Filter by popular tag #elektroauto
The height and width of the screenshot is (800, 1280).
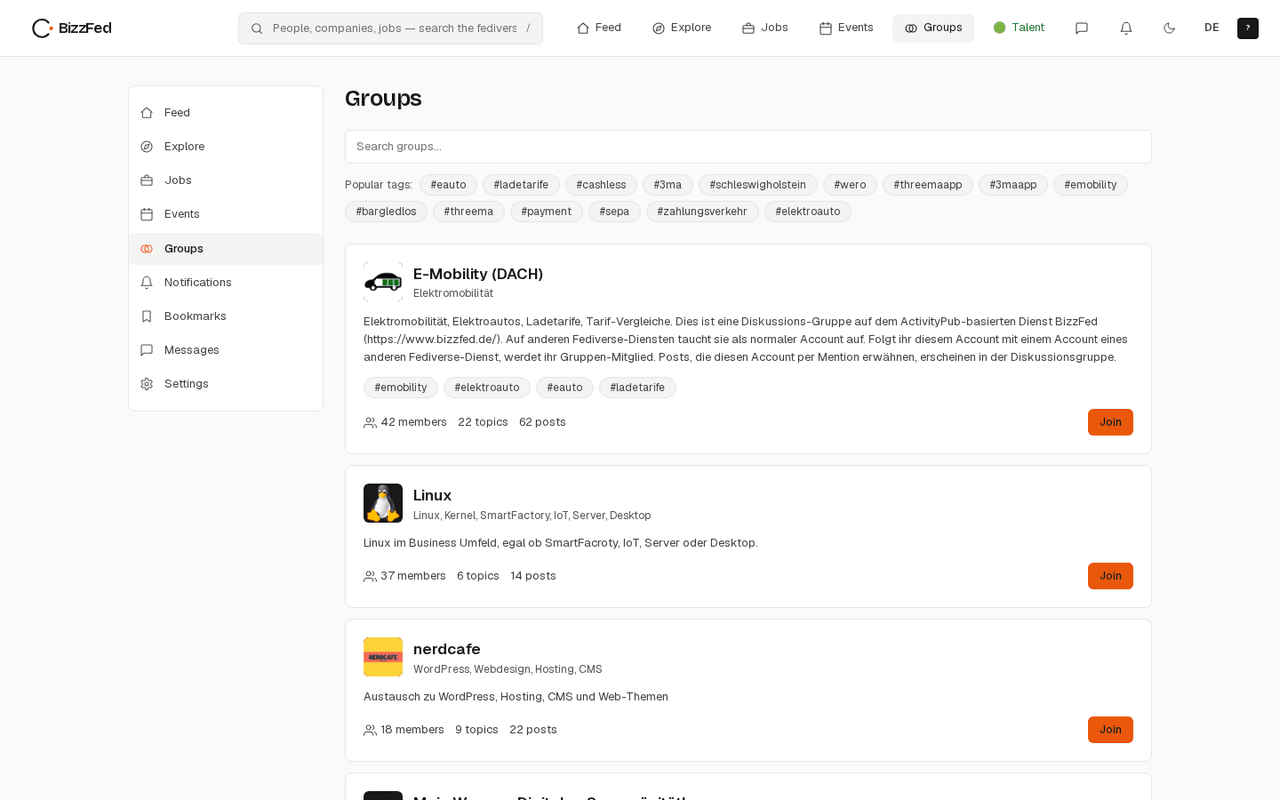pos(808,212)
